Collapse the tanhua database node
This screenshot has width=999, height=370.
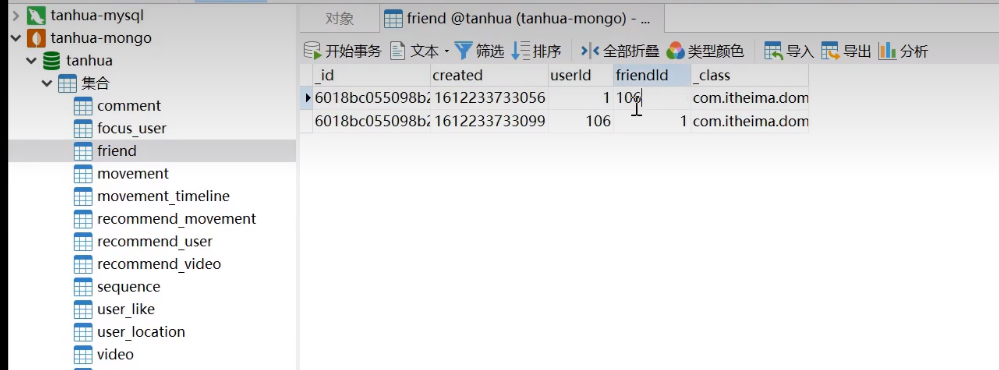(x=31, y=60)
